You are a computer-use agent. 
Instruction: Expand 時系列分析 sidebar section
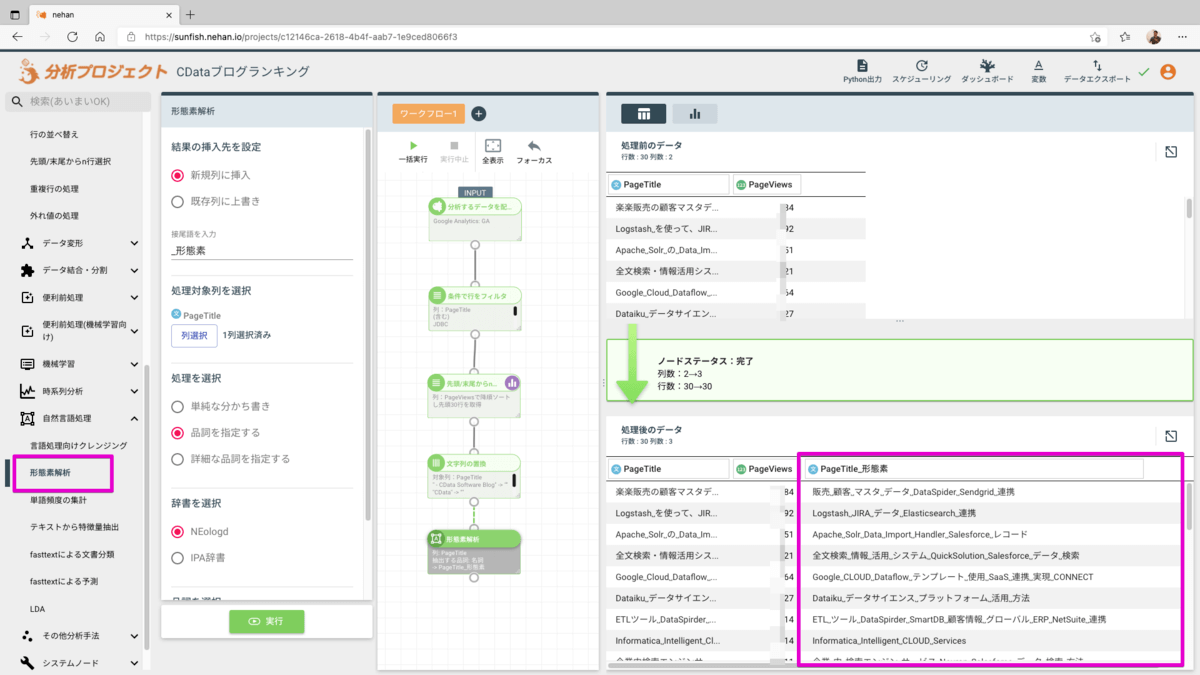point(135,391)
